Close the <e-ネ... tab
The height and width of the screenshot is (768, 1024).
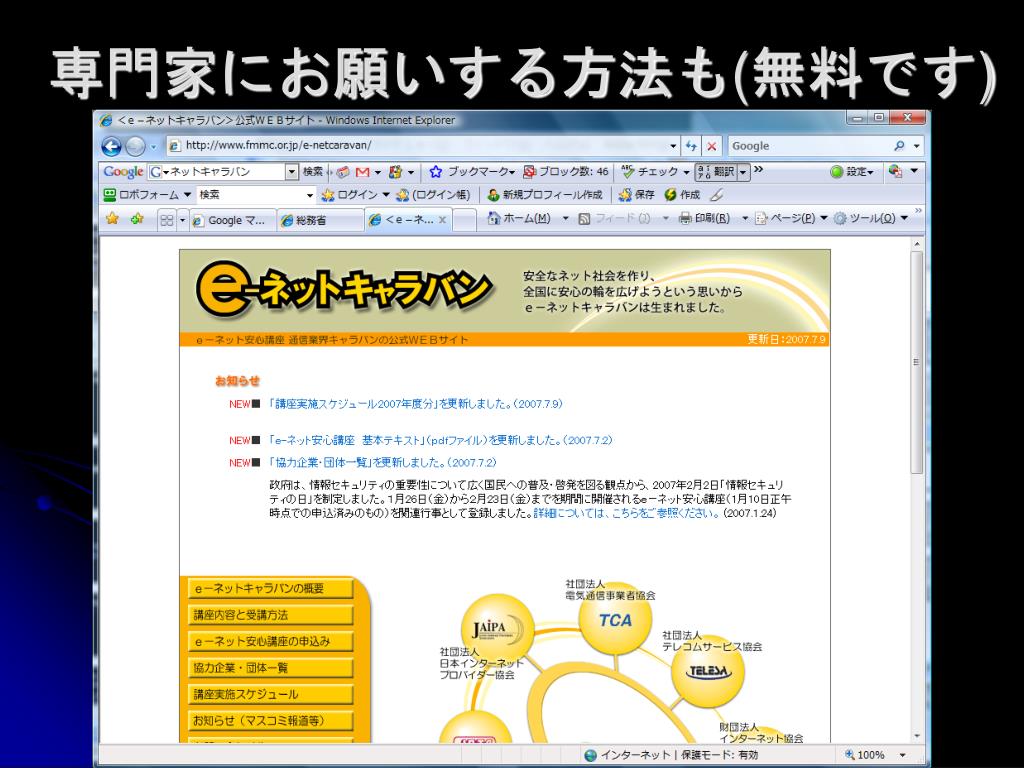click(442, 220)
